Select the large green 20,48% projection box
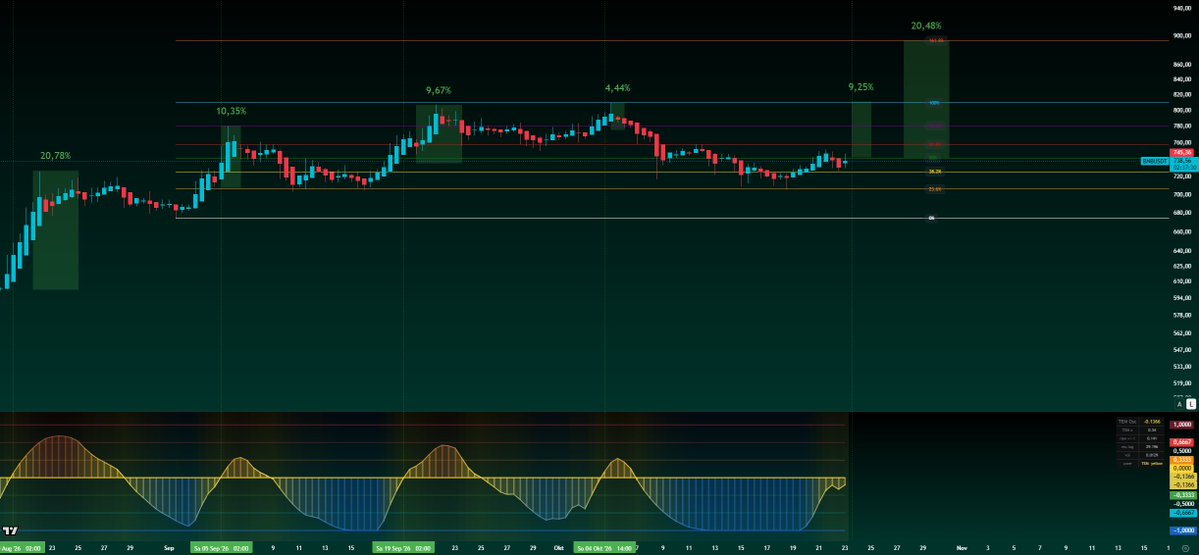 pyautogui.click(x=926, y=99)
